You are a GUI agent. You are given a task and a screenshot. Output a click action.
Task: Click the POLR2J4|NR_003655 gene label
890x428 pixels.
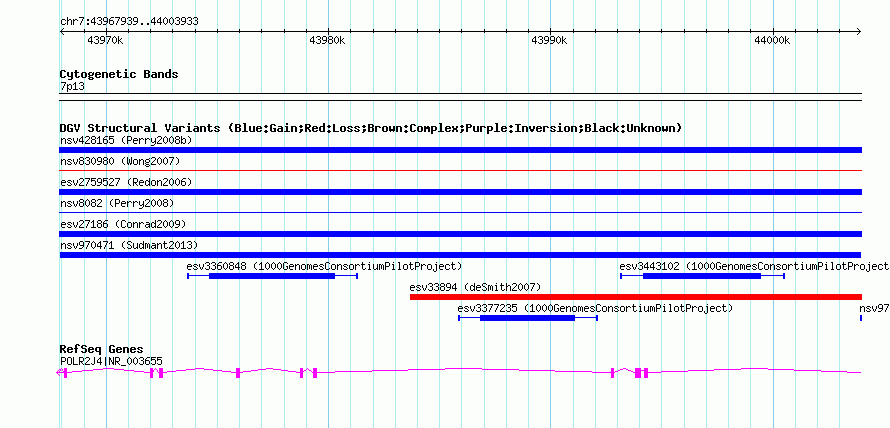click(111, 361)
